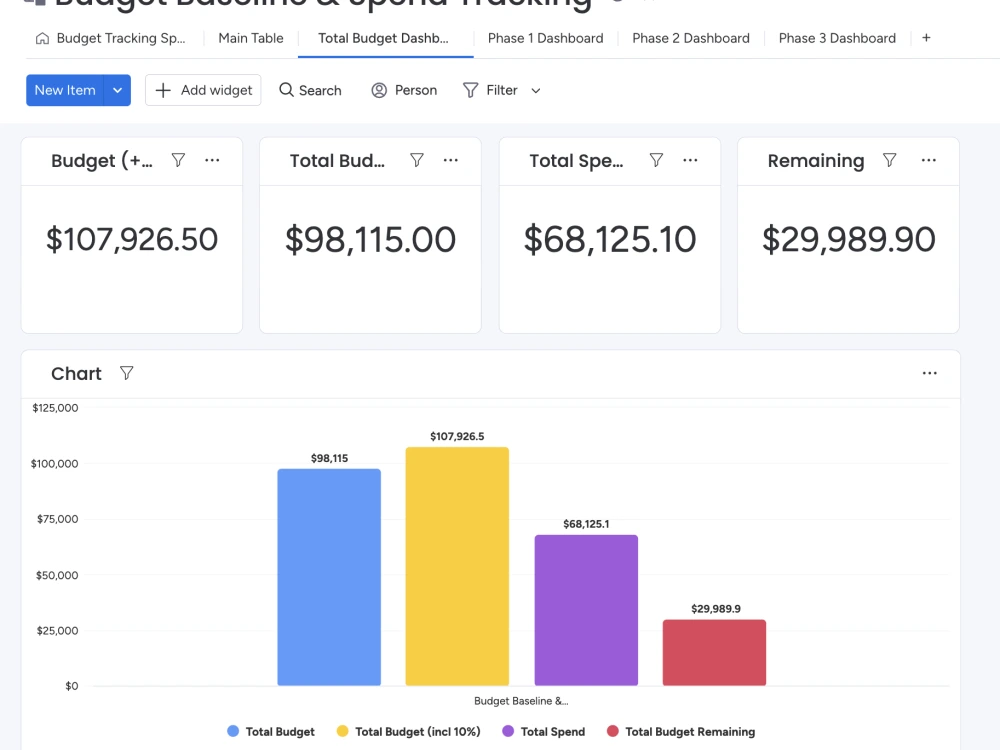Click the ellipsis menu on the Remaining widget
Viewport: 1000px width, 750px height.
coord(928,160)
